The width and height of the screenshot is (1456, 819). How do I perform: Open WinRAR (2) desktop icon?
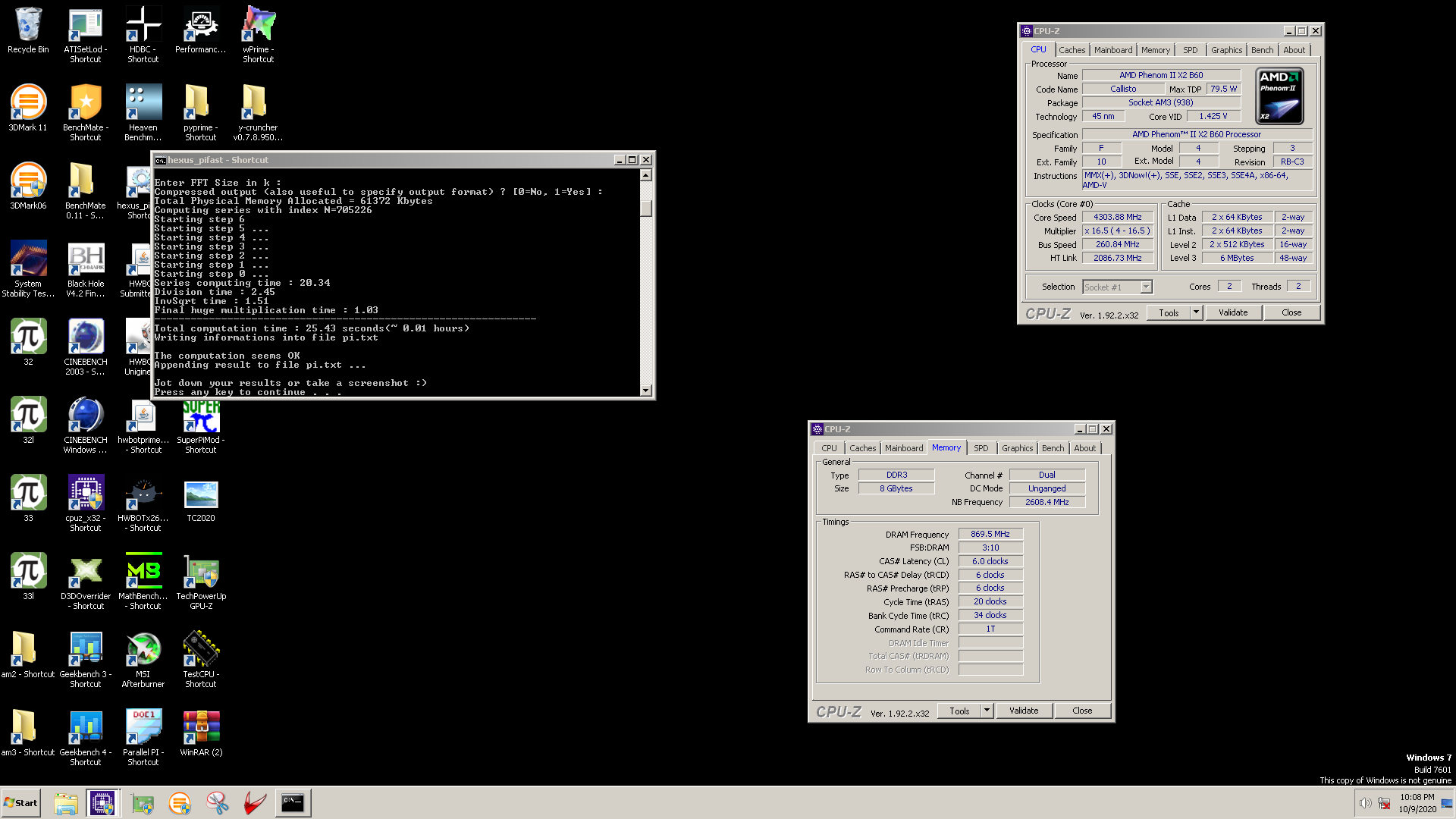click(201, 733)
